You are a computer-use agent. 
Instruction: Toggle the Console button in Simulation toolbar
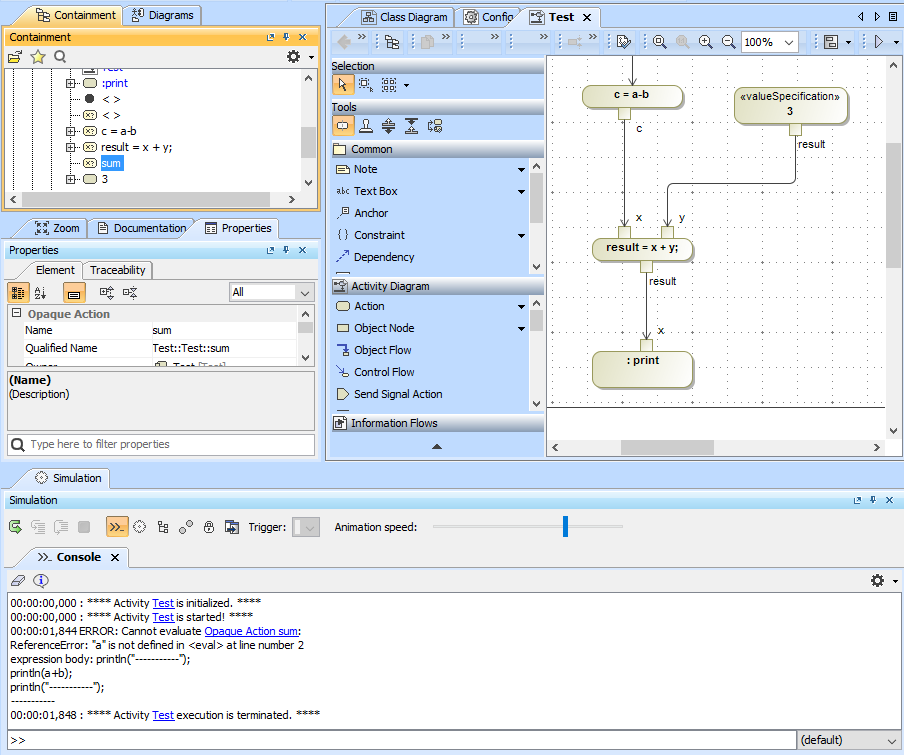pyautogui.click(x=117, y=527)
